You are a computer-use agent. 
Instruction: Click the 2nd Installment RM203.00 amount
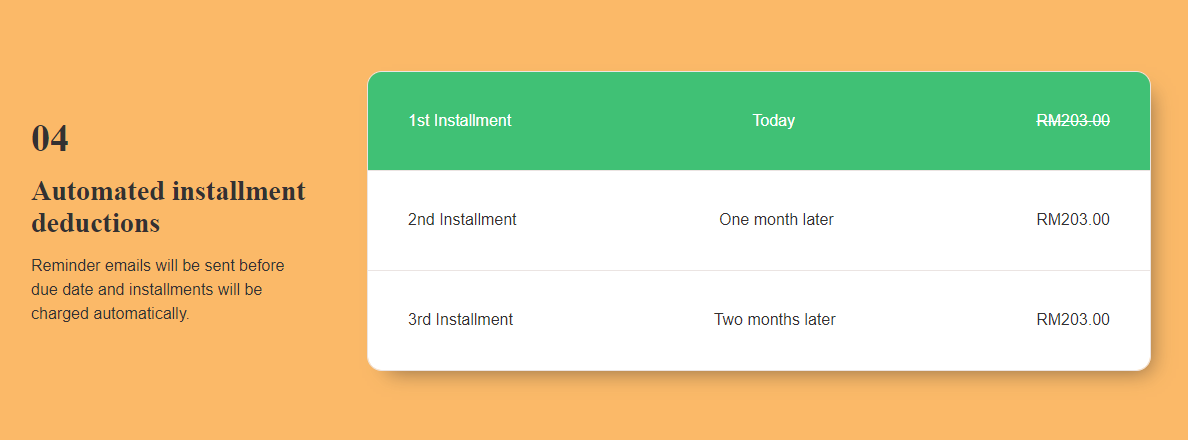click(x=1073, y=220)
